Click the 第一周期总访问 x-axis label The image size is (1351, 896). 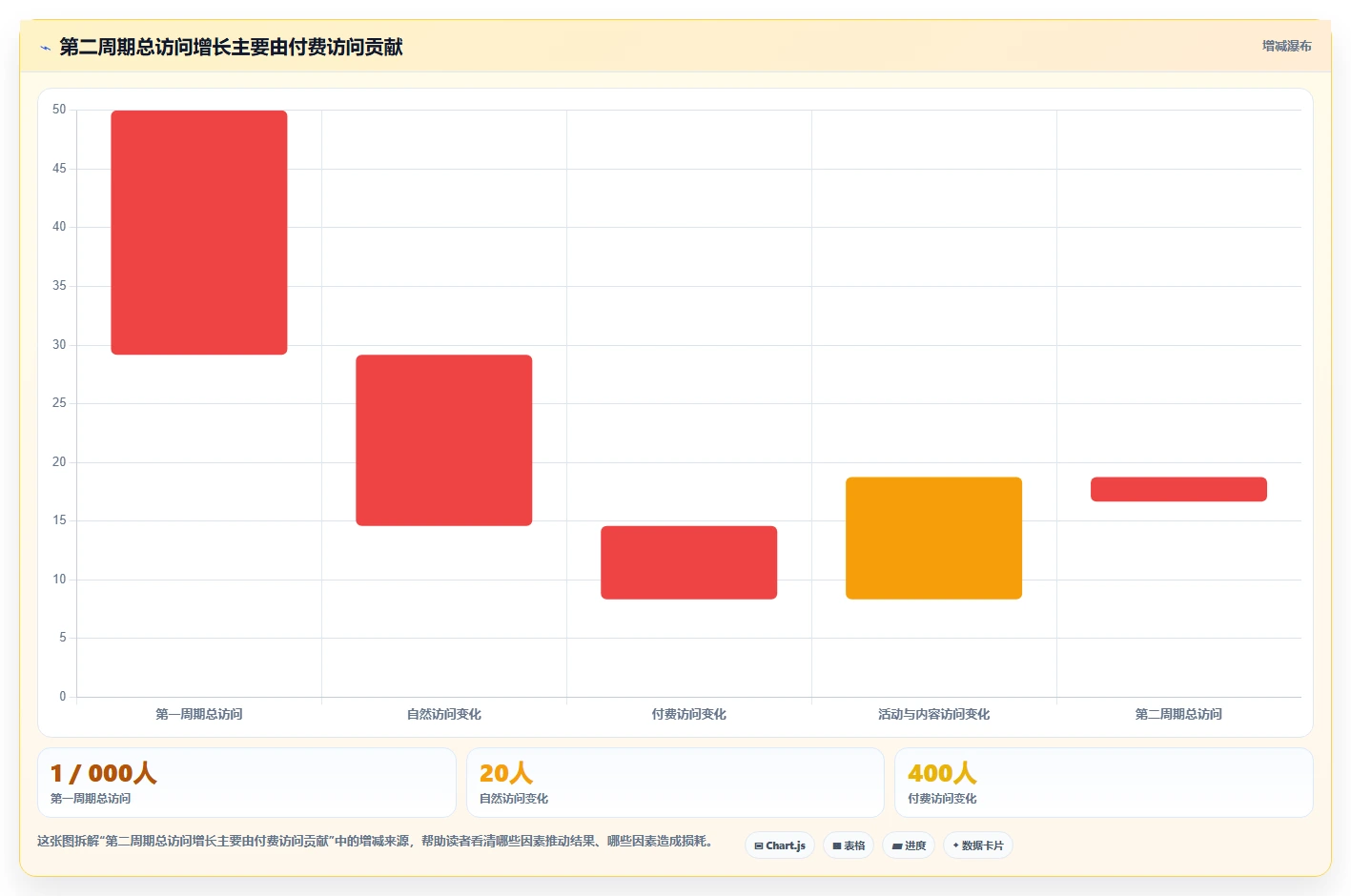(x=199, y=714)
